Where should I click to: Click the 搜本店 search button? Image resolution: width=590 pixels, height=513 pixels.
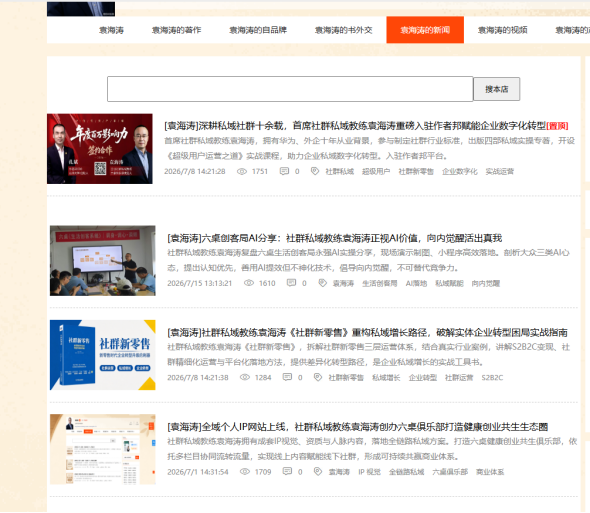(496, 89)
